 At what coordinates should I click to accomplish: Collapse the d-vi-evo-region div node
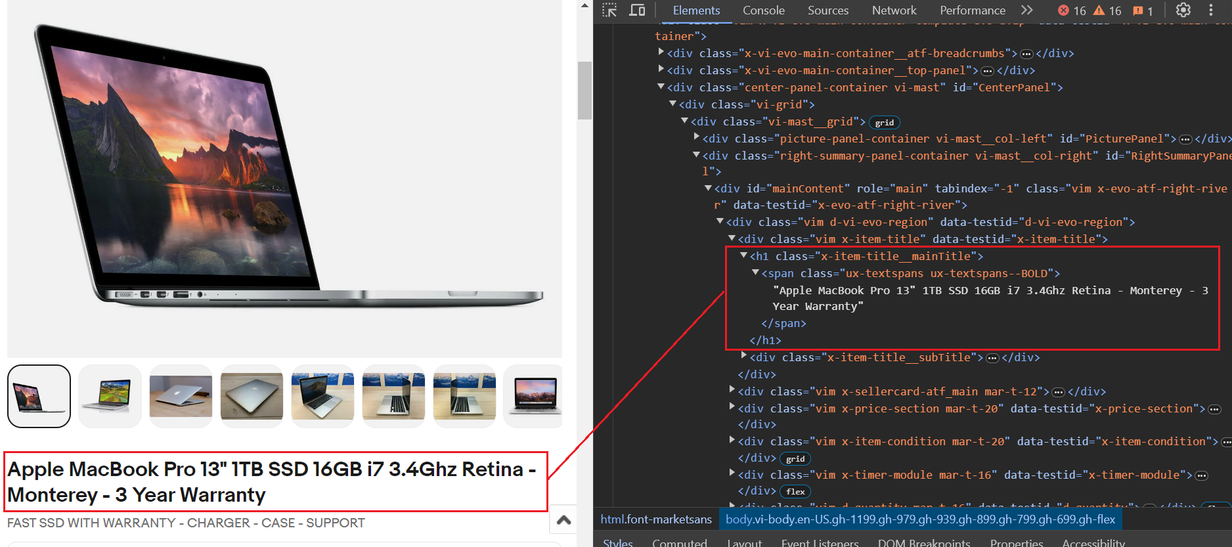point(720,222)
